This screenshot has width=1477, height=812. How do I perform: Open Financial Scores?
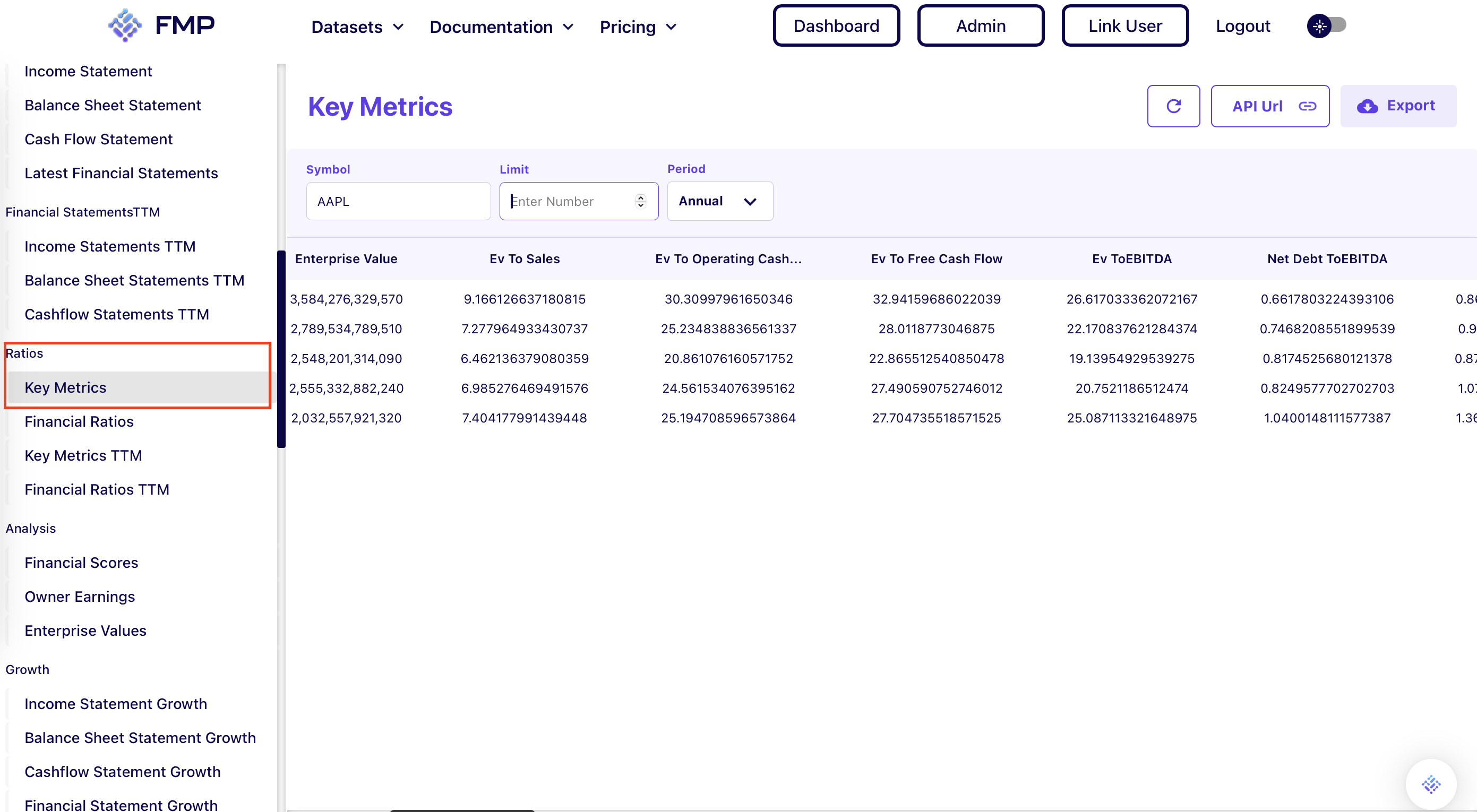[x=81, y=563]
